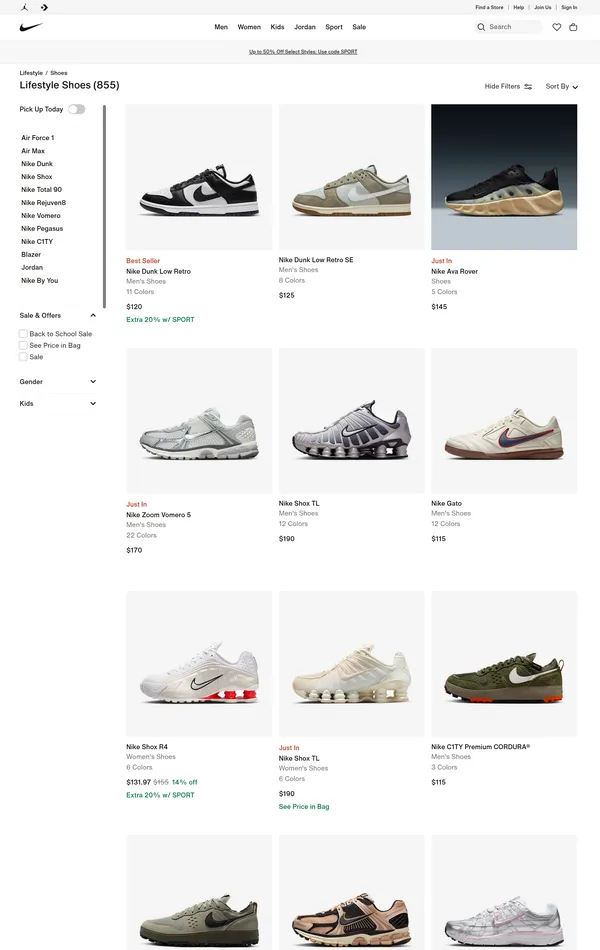
Task: View the shopping bag icon
Action: [x=574, y=27]
